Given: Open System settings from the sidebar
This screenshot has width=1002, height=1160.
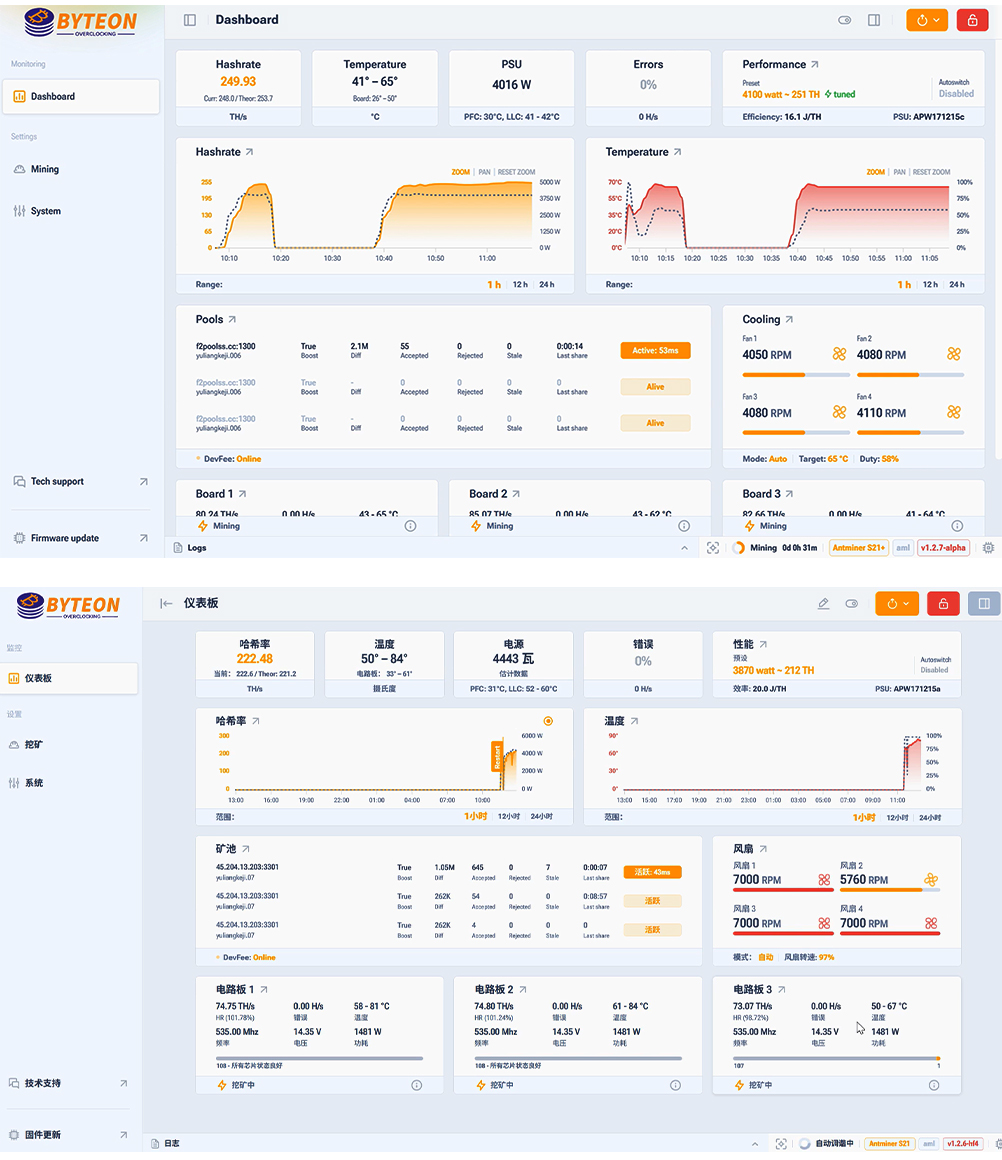Looking at the screenshot, I should click(43, 211).
